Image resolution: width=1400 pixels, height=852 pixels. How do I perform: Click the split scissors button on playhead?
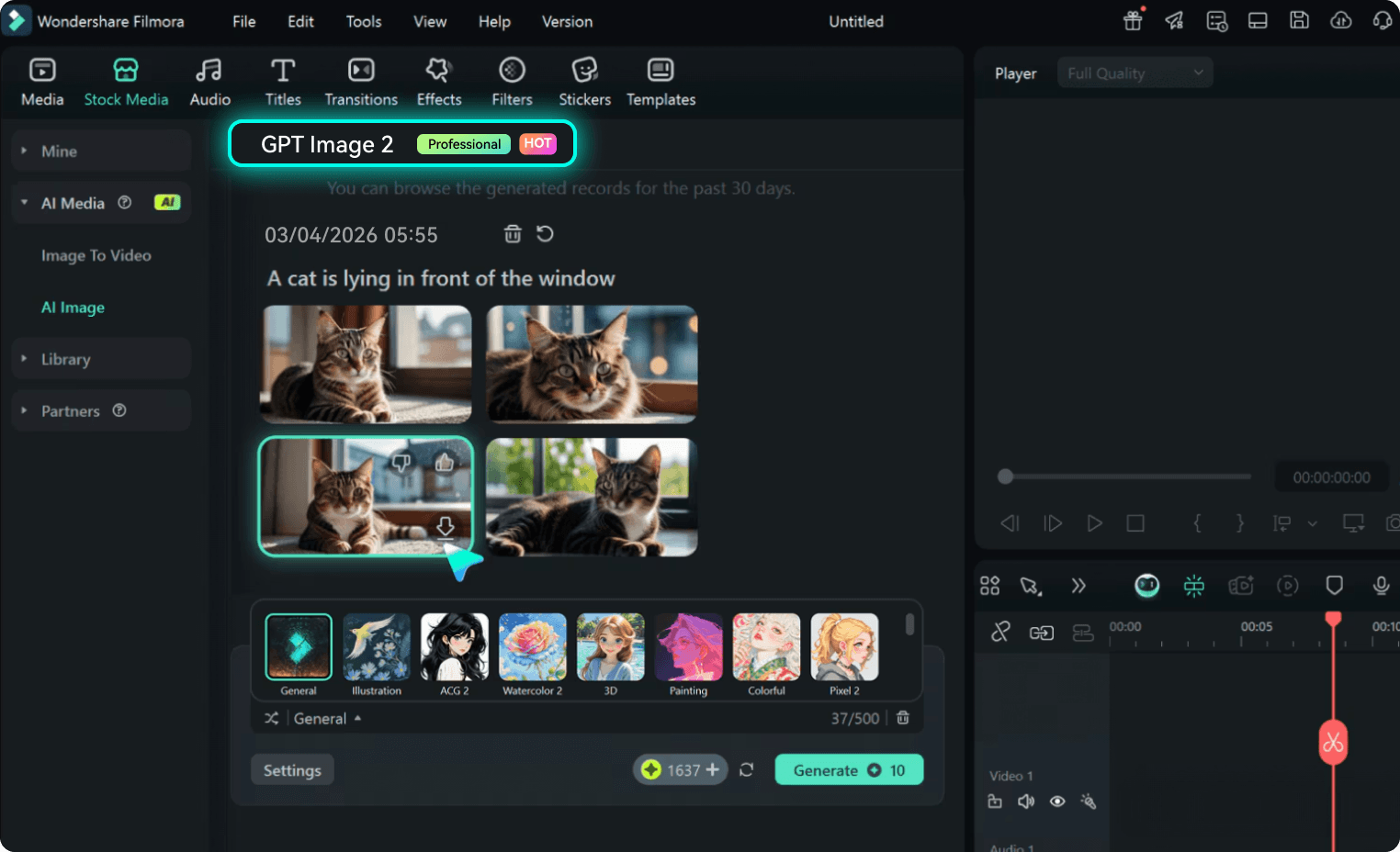pyautogui.click(x=1333, y=743)
